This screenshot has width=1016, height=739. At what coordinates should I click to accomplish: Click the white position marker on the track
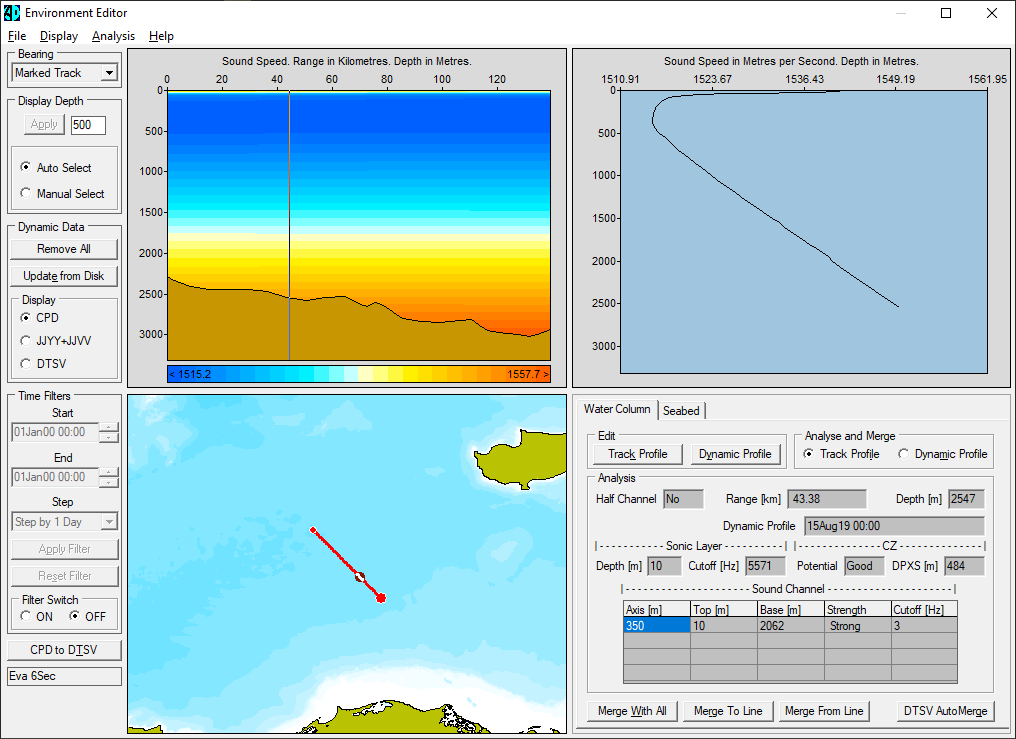point(360,576)
